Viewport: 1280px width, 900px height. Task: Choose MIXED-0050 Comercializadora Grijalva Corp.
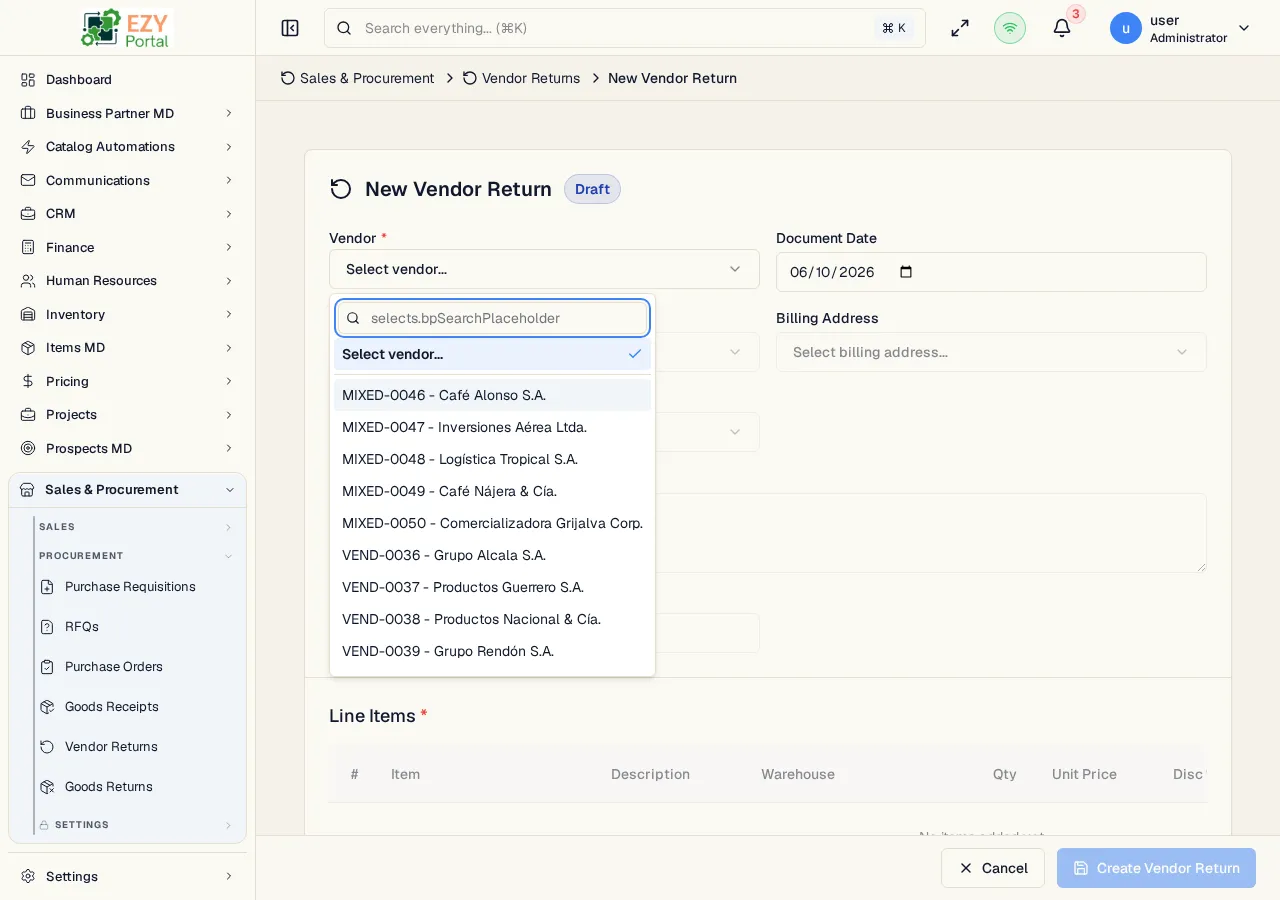492,523
